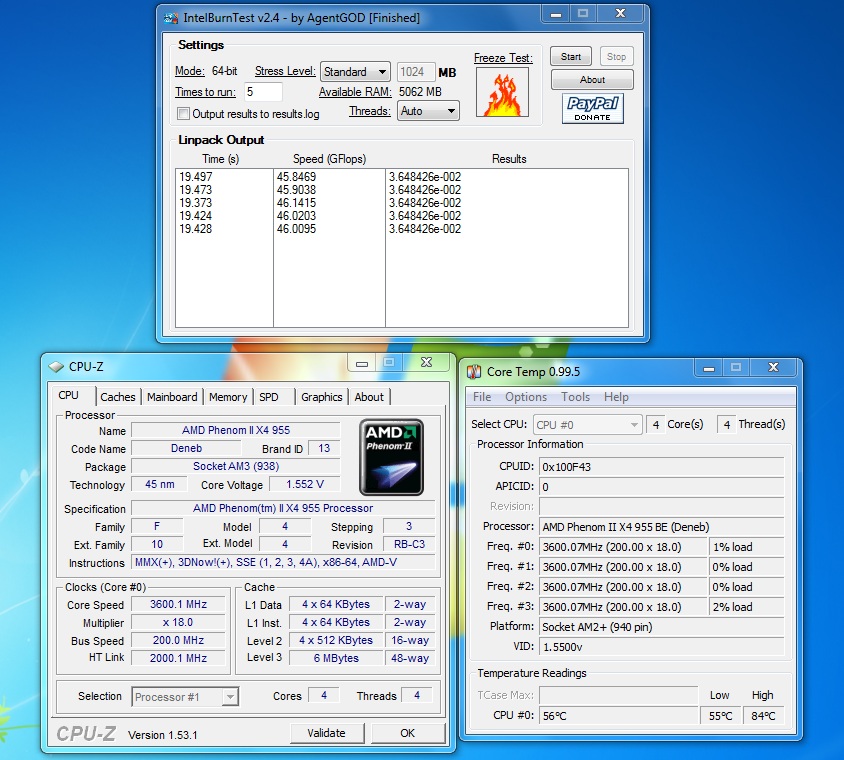Click the Stop button in IntelBurnTest
Screen dimensions: 844x760
point(616,57)
